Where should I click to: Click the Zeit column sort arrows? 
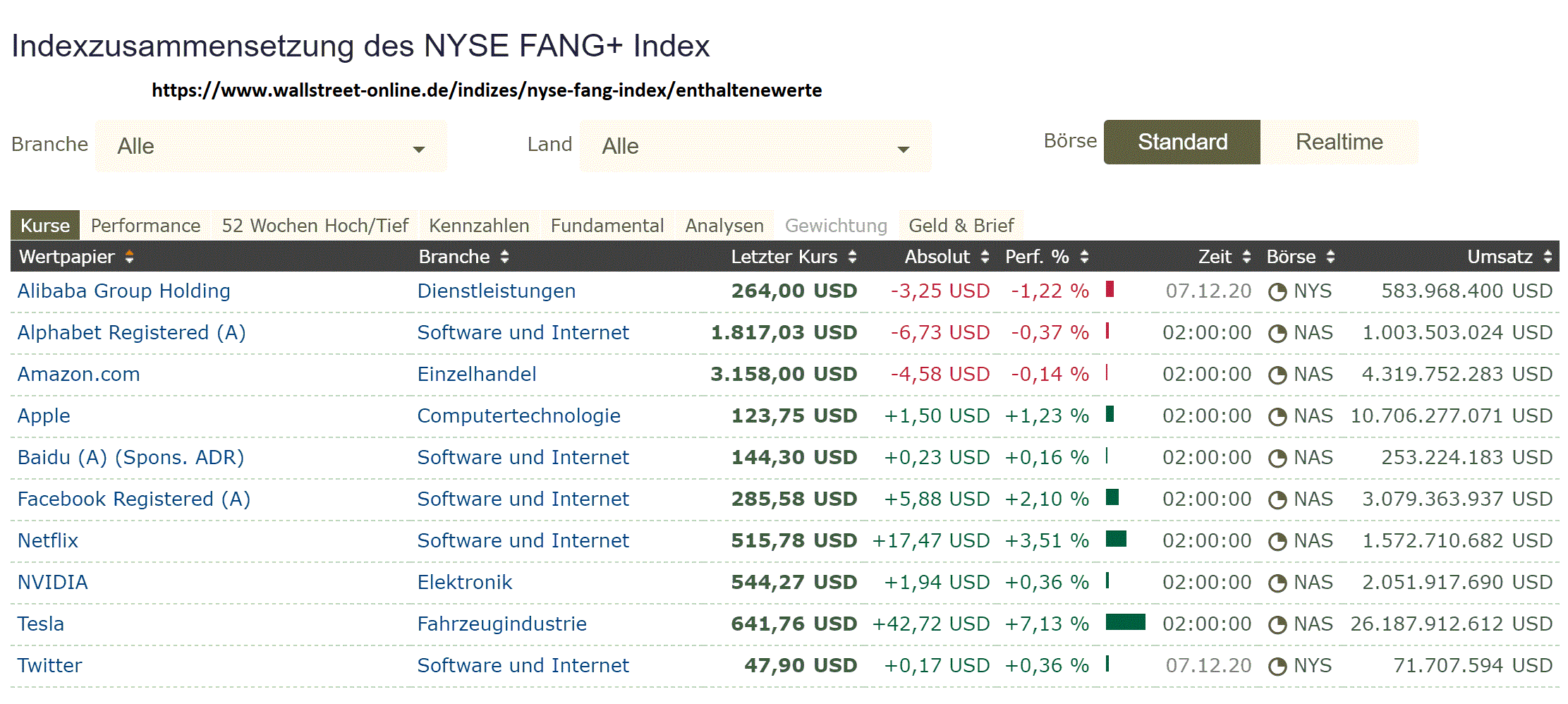[1246, 257]
